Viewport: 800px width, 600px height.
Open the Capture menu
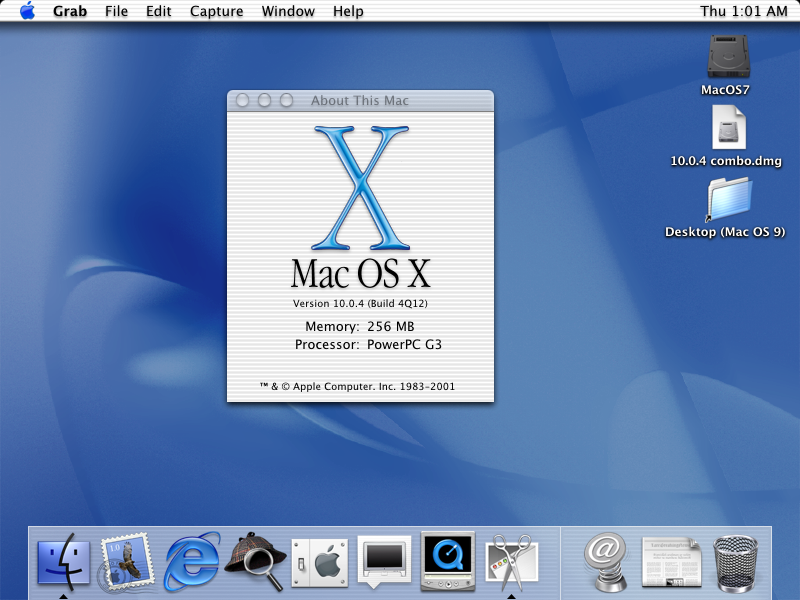(216, 11)
